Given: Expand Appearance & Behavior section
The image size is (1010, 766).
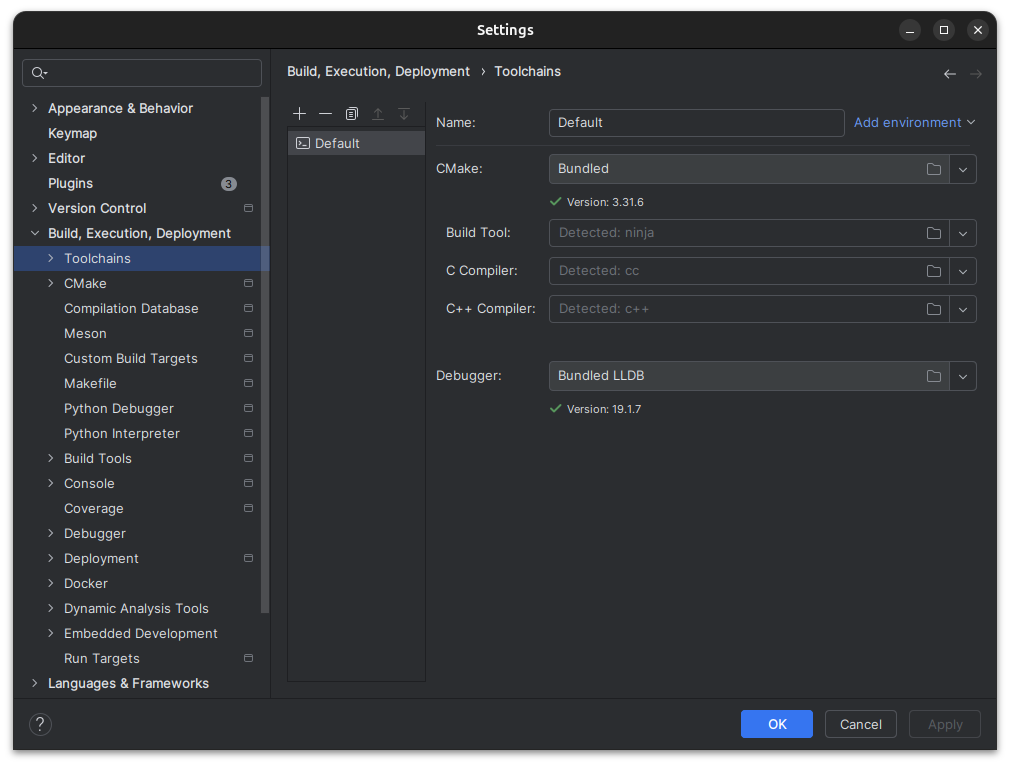Looking at the screenshot, I should (35, 108).
